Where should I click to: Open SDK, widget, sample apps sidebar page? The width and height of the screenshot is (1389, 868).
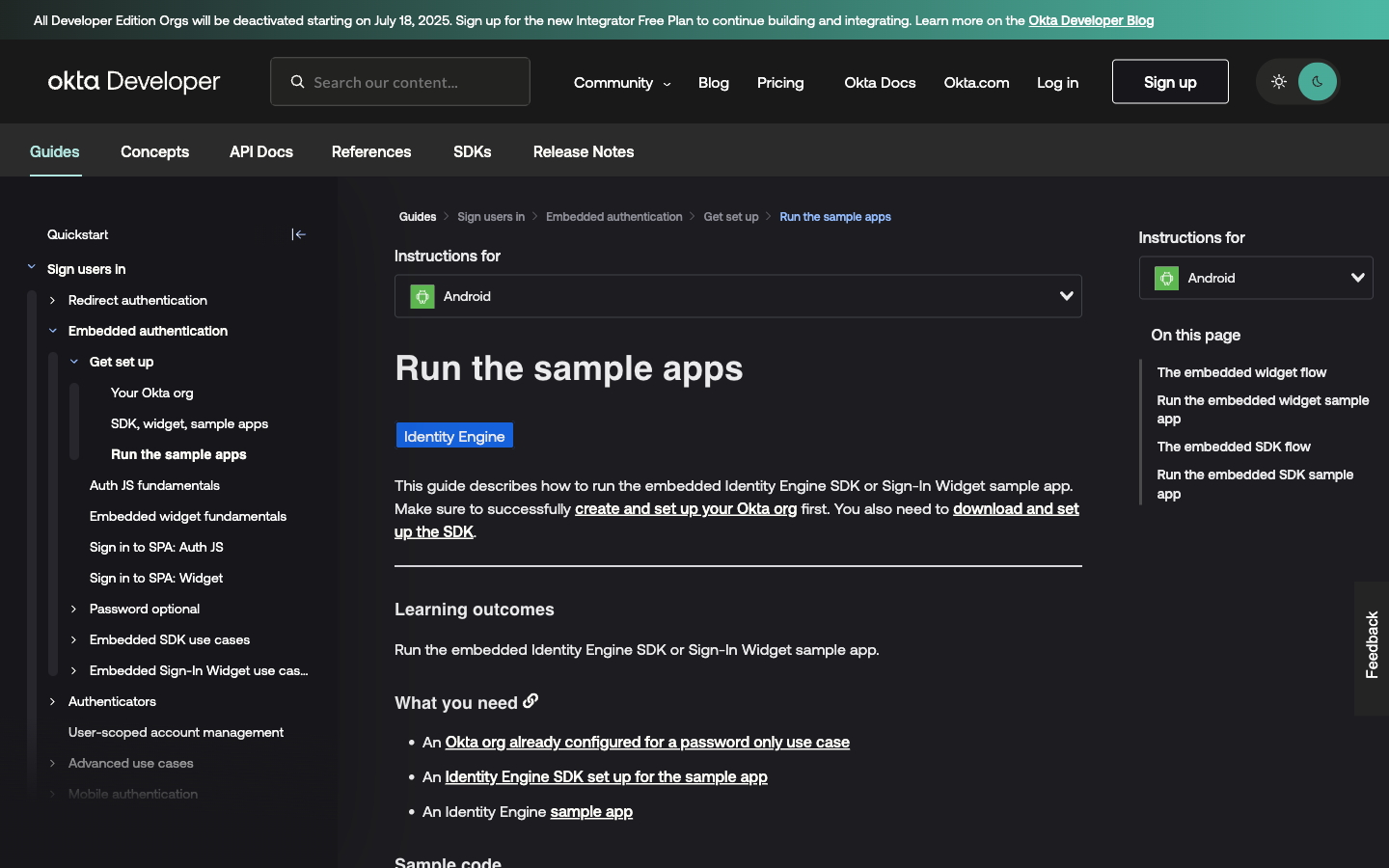click(189, 423)
